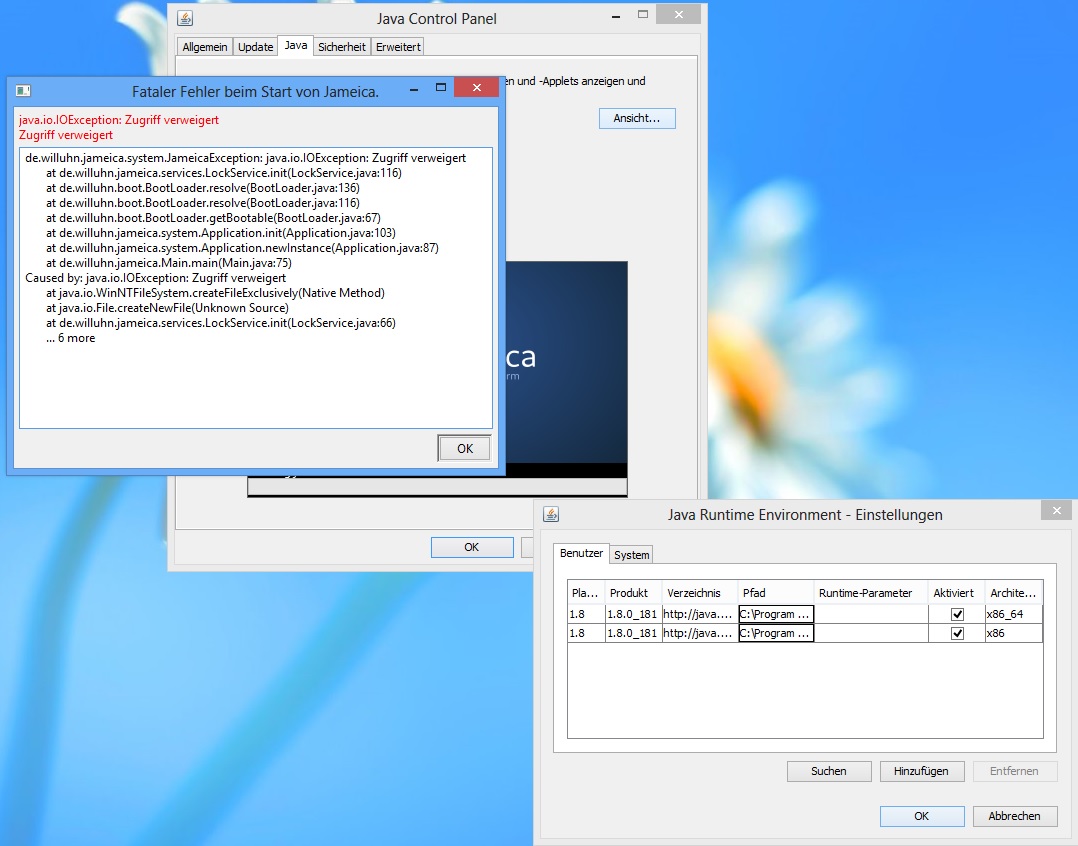This screenshot has width=1078, height=846.
Task: Click the x86 architecture cell
Action: coord(1013,633)
